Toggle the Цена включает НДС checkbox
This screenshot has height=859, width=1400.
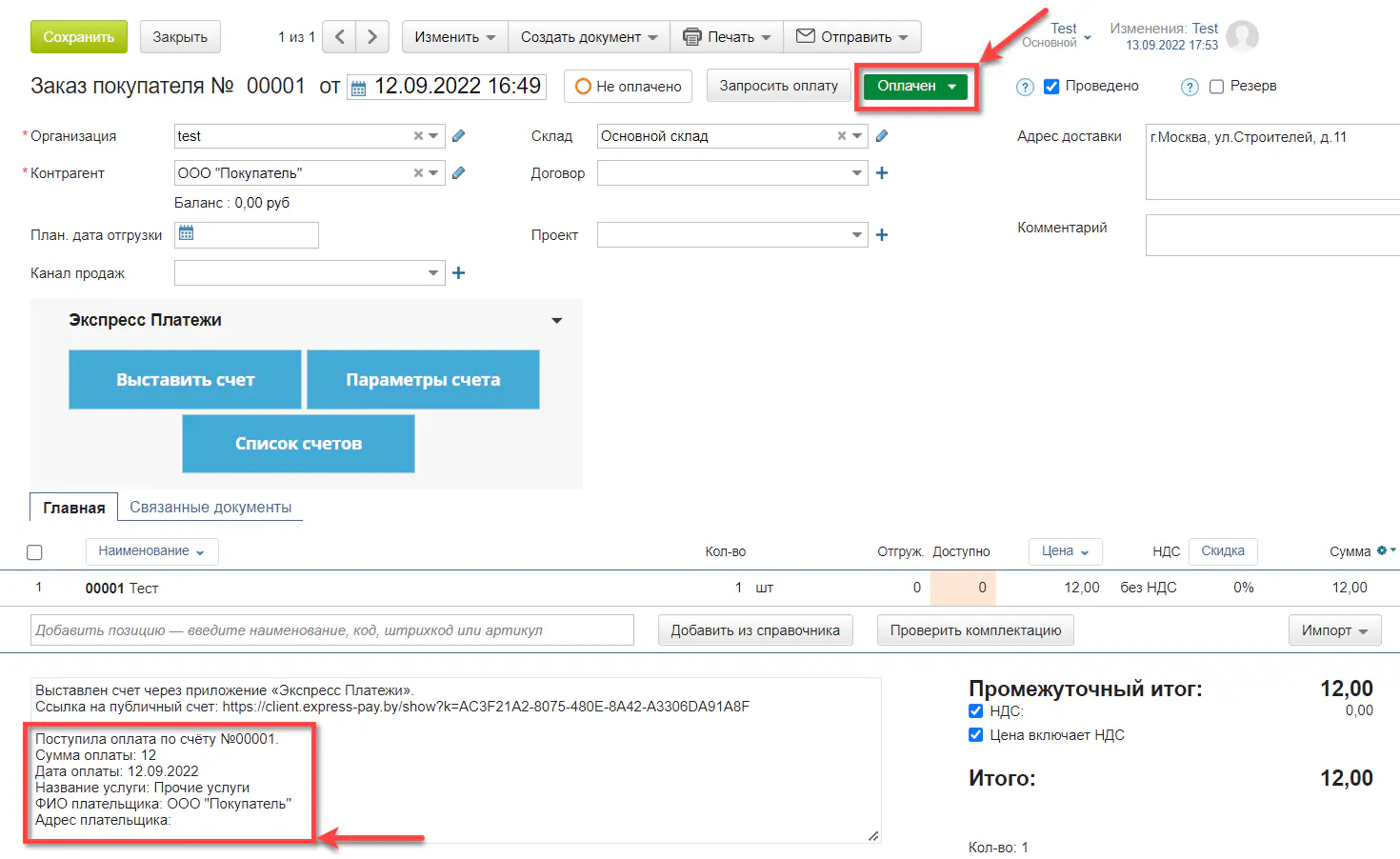click(x=975, y=734)
